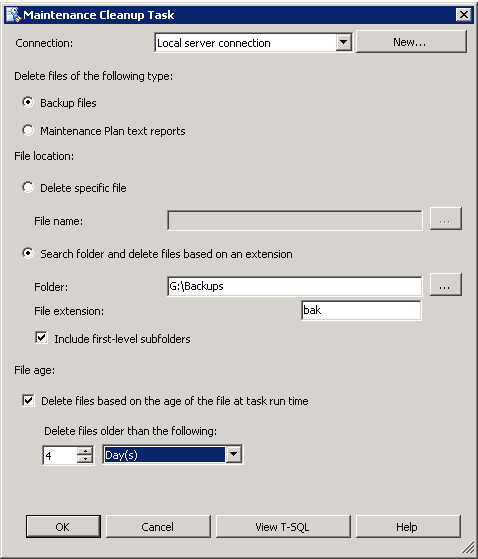
Task: Click New... to create a connection
Action: [411, 42]
